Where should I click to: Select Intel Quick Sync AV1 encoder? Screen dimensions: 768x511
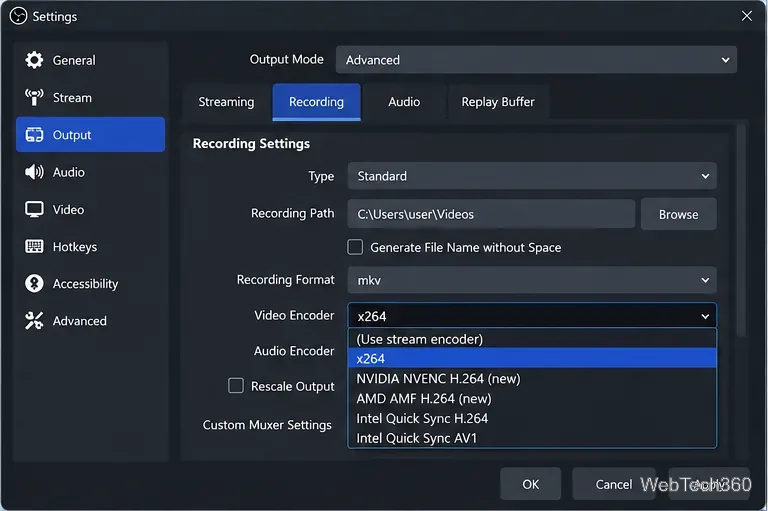[x=532, y=438]
